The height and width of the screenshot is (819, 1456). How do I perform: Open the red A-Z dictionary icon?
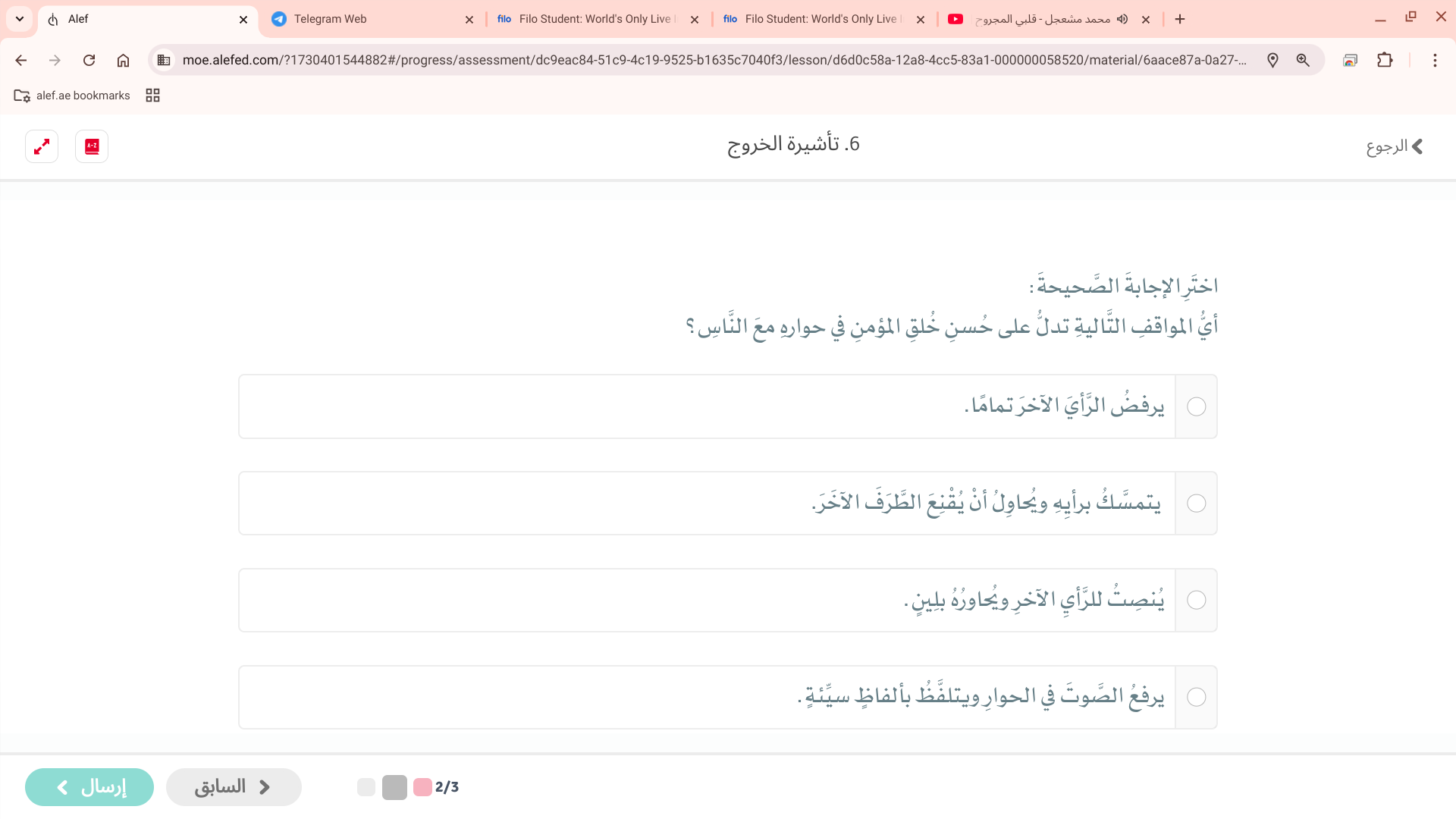coord(92,146)
